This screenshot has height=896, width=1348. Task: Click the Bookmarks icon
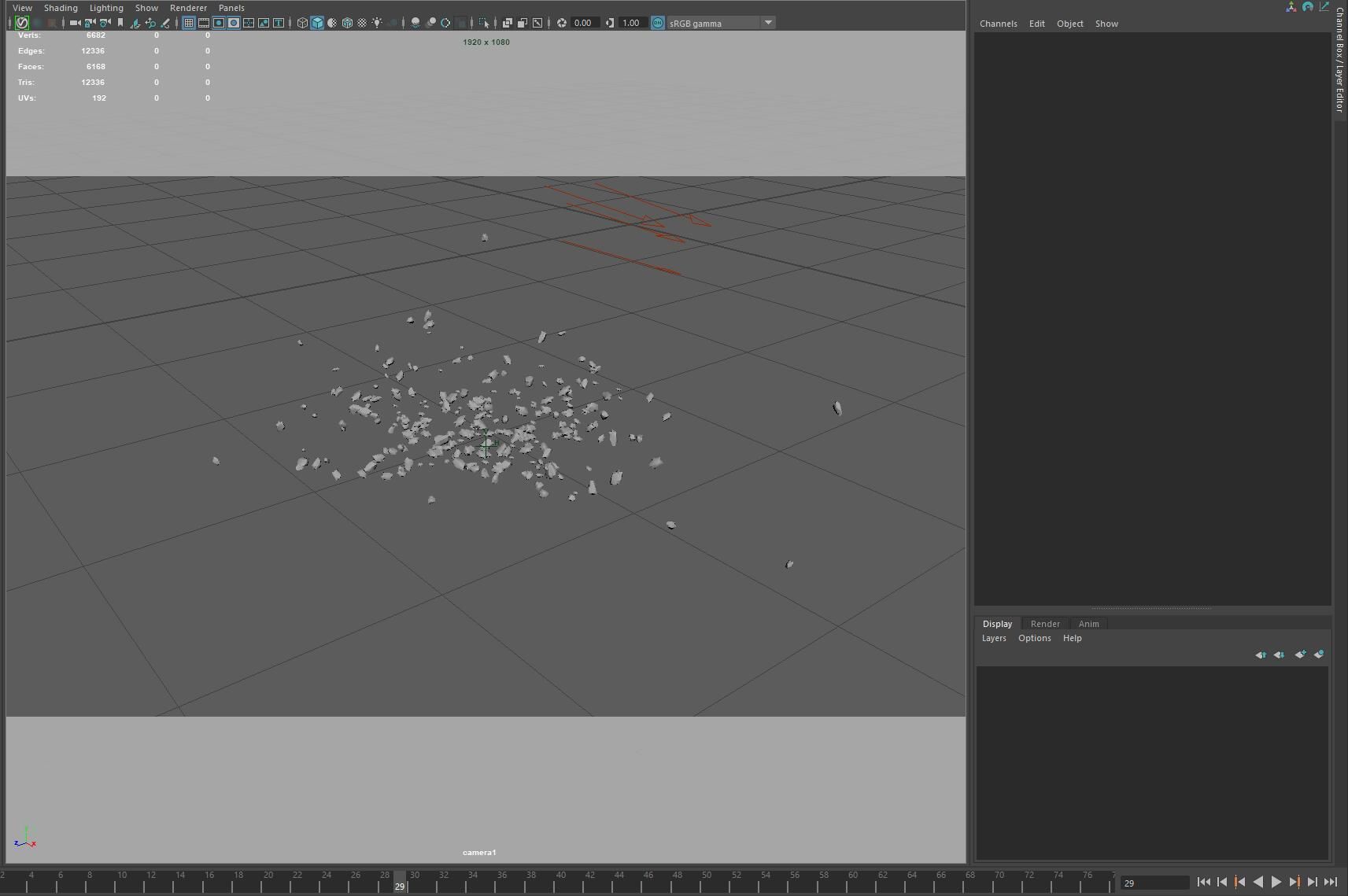click(x=120, y=23)
